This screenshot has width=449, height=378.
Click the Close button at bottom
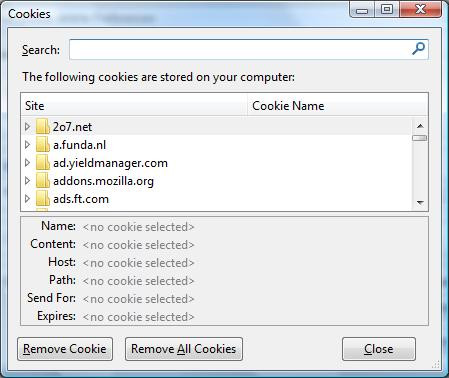379,349
